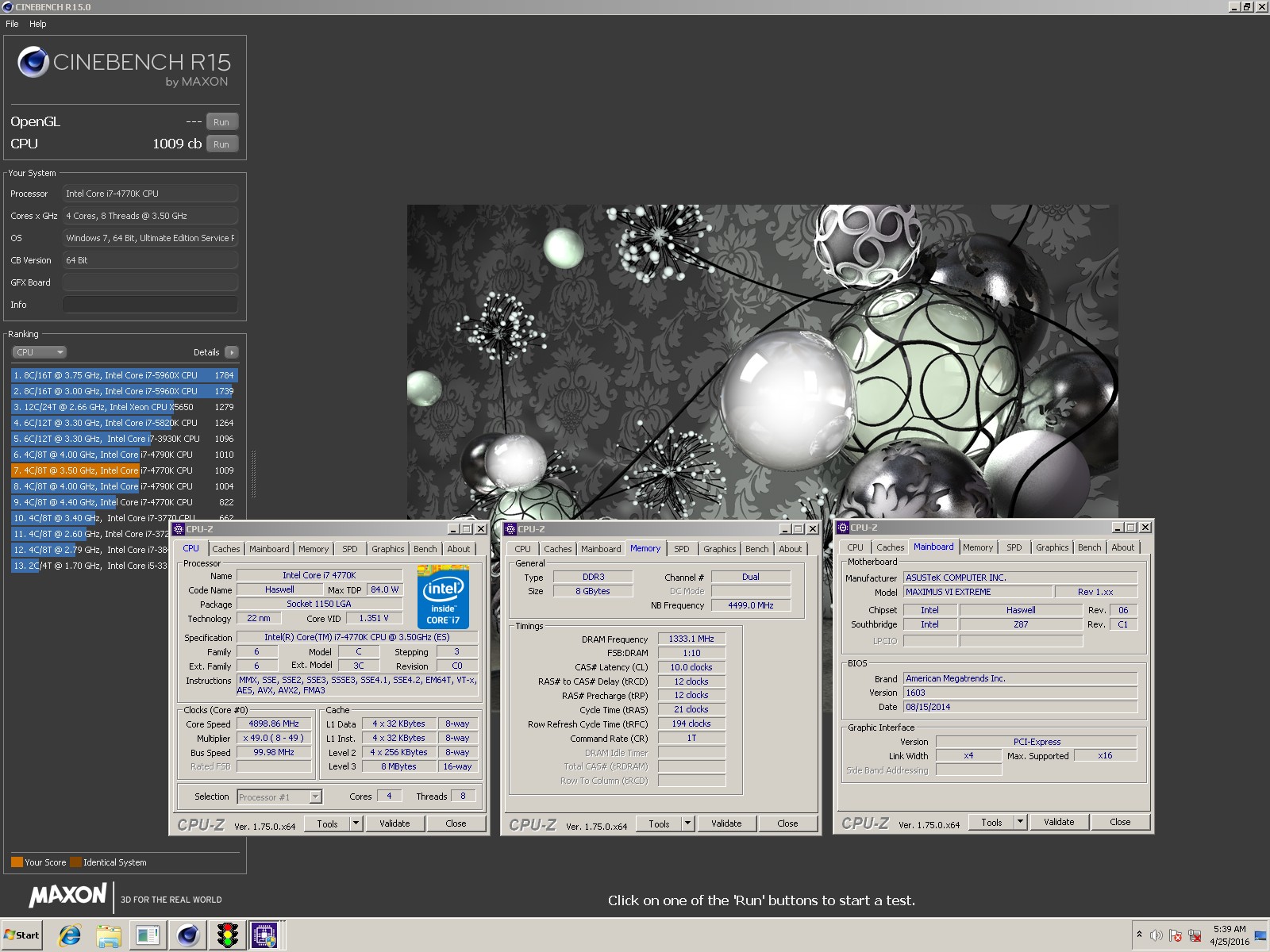Viewport: 1270px width, 952px height.
Task: Select ranking entry 3 Xeon X5650
Action: pos(124,407)
